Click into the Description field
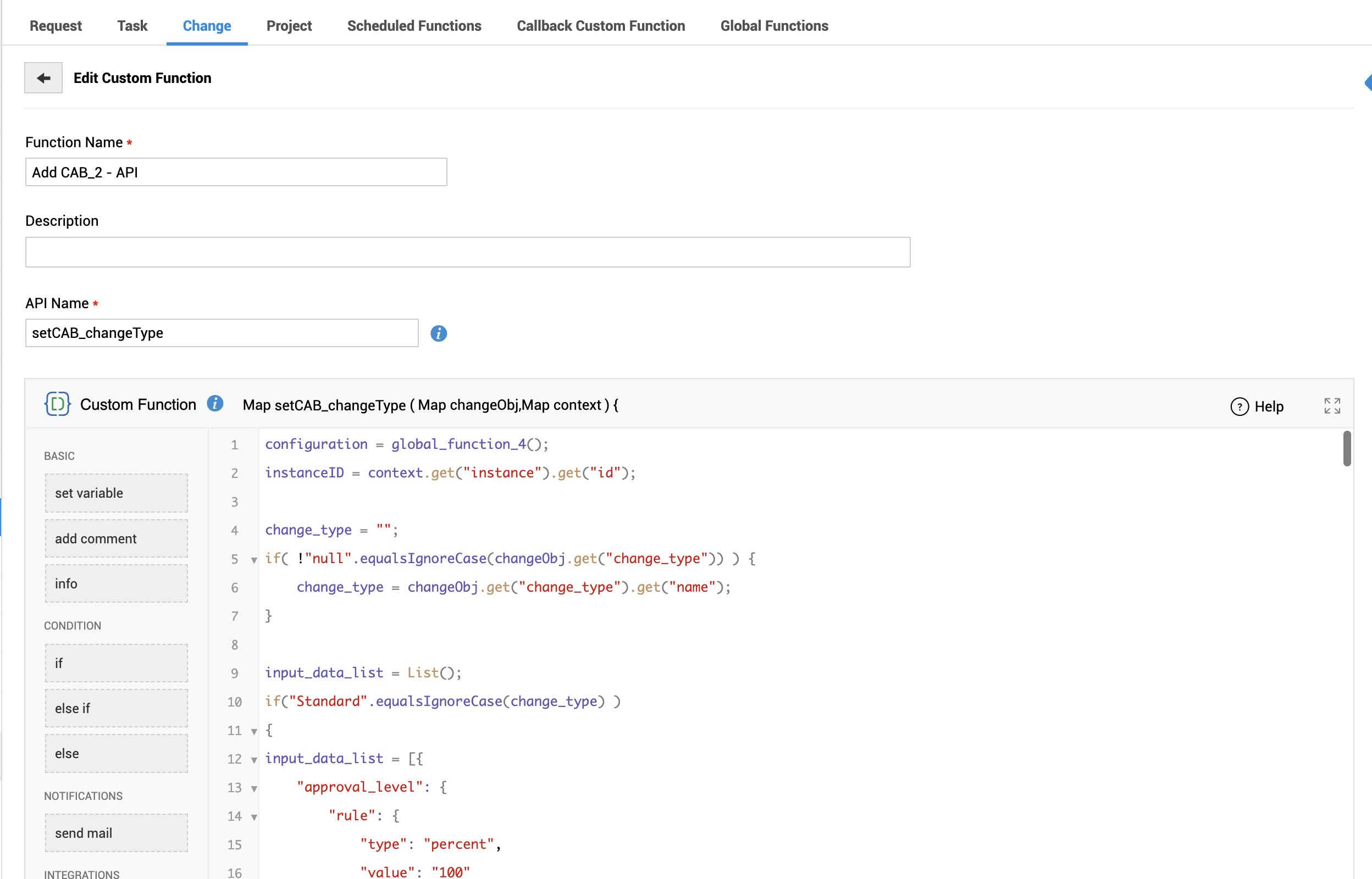 click(467, 252)
